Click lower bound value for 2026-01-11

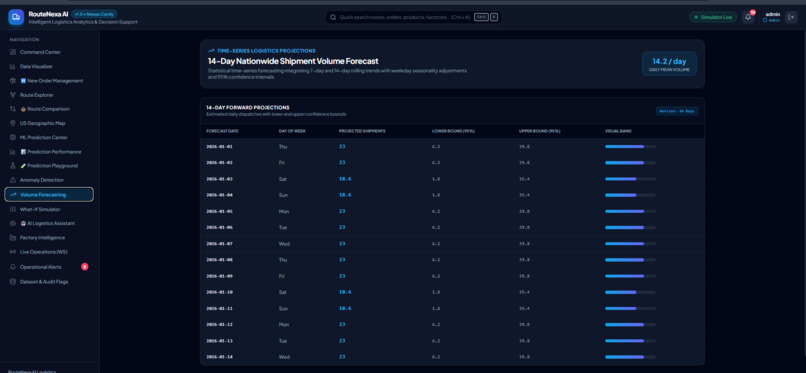click(435, 308)
